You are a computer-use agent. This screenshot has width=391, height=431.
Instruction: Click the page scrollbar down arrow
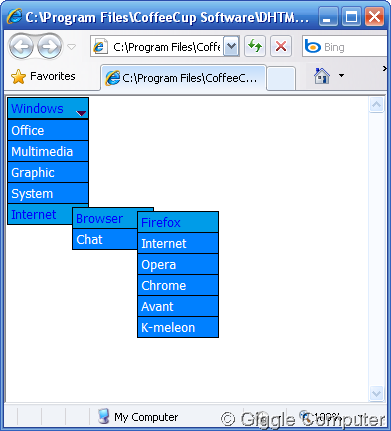pyautogui.click(x=376, y=393)
